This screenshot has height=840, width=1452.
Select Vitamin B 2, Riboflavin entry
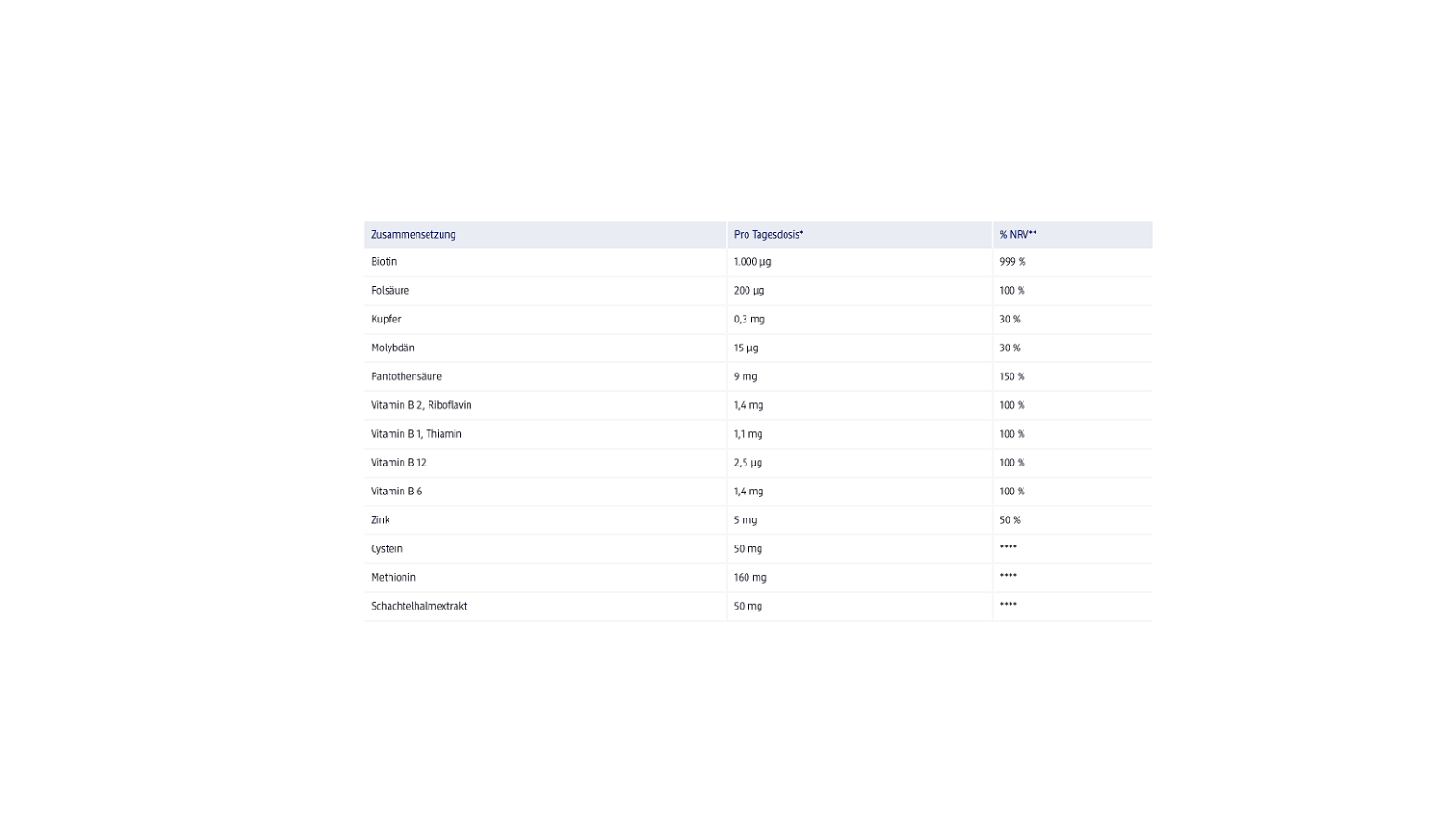tap(421, 406)
